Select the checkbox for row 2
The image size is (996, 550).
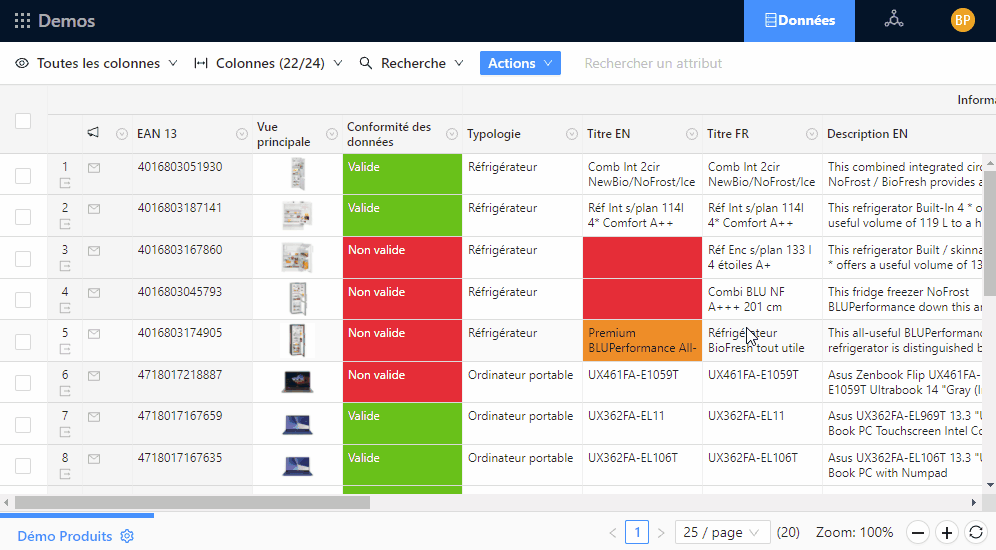[23, 217]
